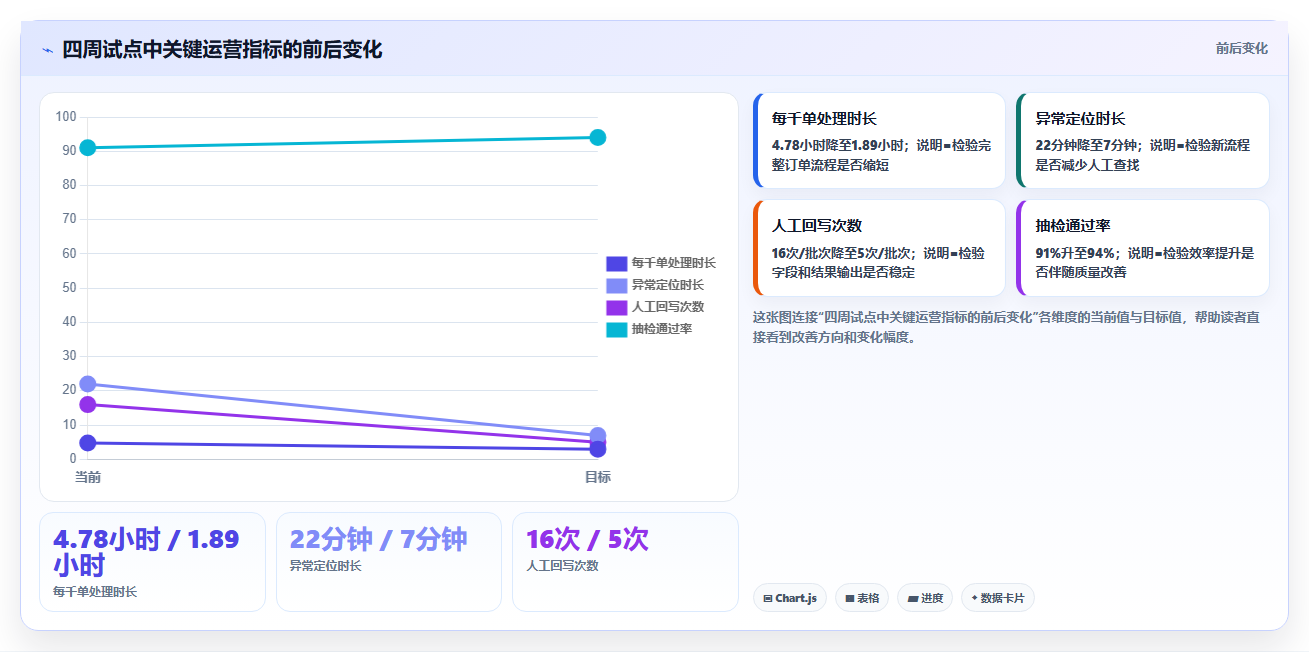Toggle the 人工回写次数 legend entry

point(655,307)
